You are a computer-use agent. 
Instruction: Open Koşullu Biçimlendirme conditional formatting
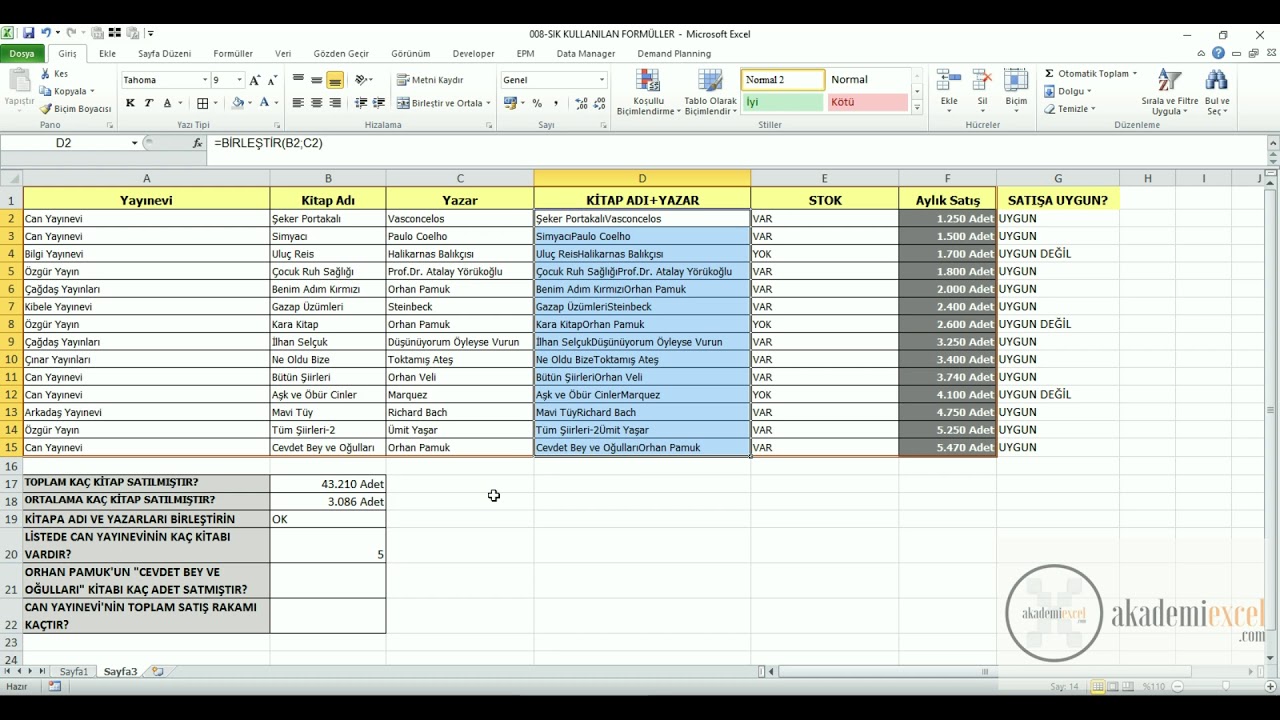(648, 92)
